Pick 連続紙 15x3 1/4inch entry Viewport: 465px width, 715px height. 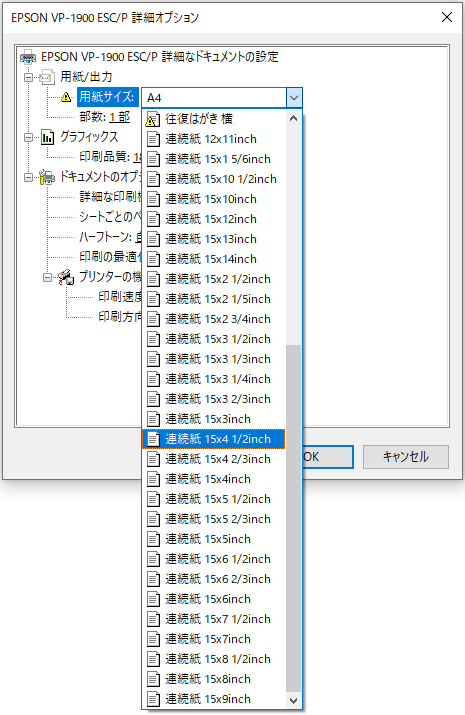pyautogui.click(x=213, y=379)
